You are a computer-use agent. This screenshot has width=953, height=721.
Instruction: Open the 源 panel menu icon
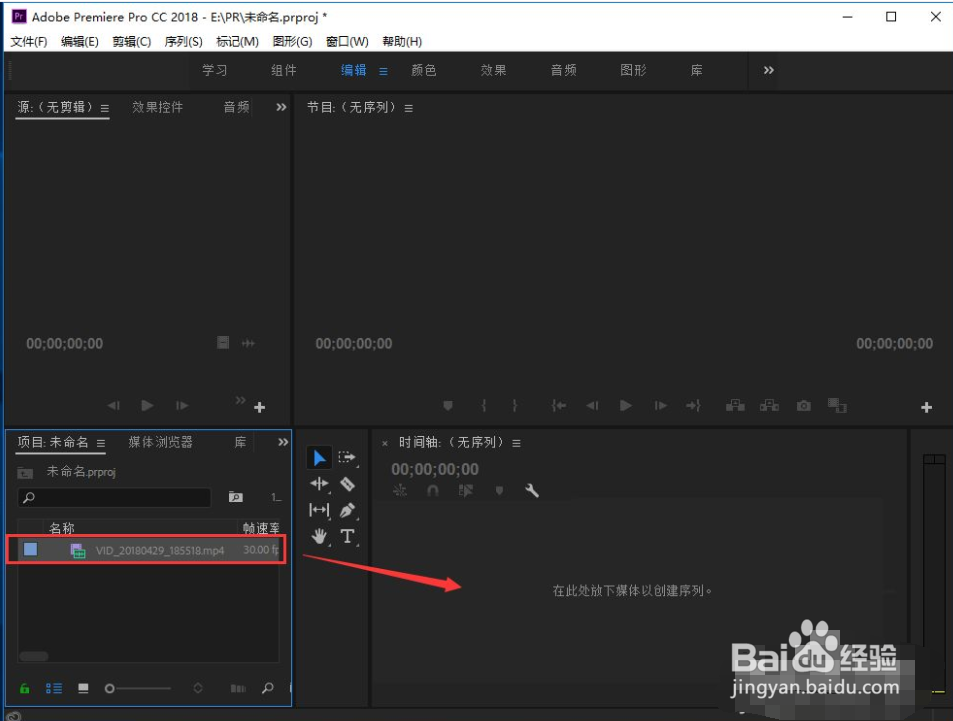105,108
